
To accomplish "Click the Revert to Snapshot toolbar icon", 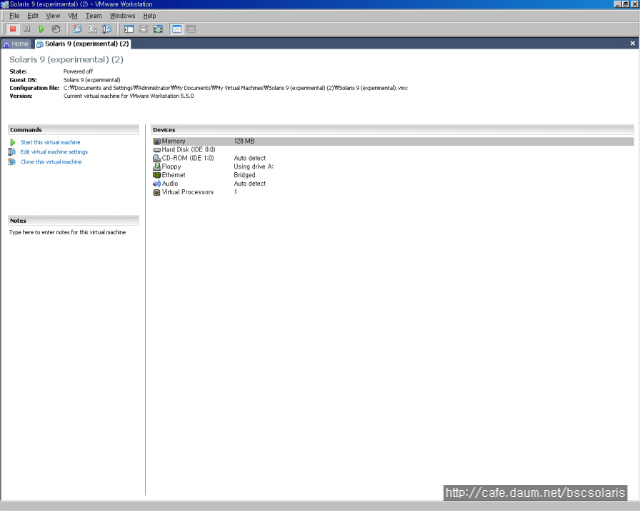I will click(92, 29).
